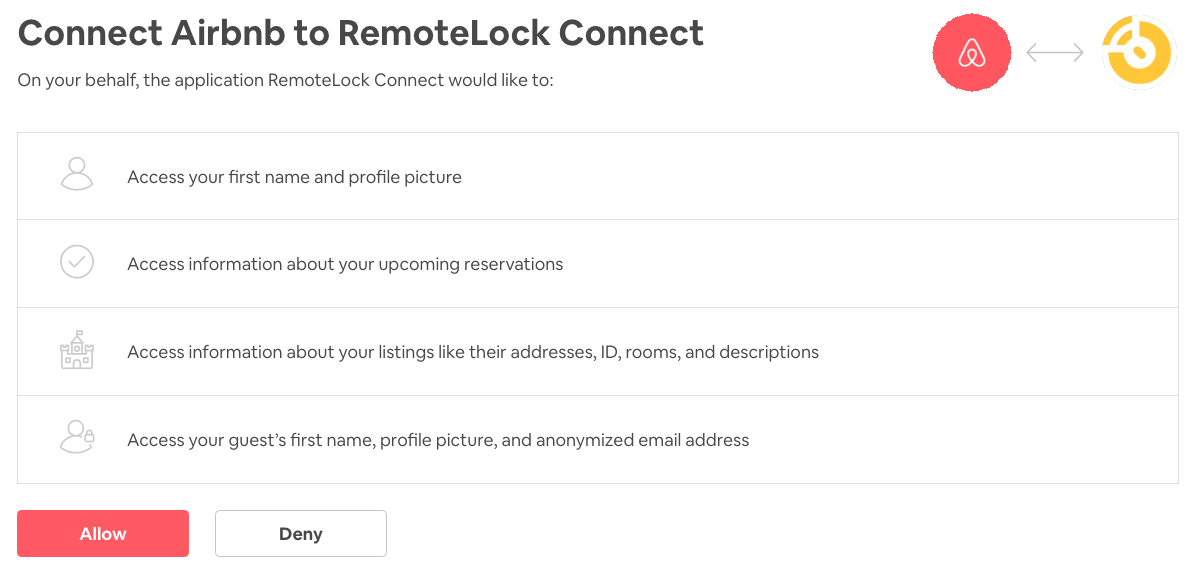Click the "On your behalf" subtitle sentence

pos(285,80)
